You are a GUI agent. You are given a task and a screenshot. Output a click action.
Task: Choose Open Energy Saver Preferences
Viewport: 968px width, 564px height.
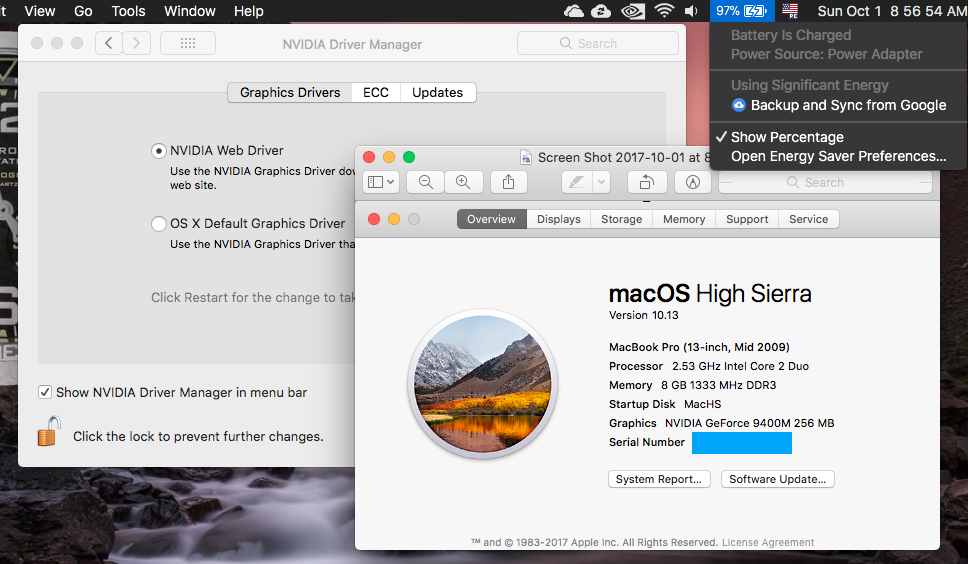click(x=838, y=156)
